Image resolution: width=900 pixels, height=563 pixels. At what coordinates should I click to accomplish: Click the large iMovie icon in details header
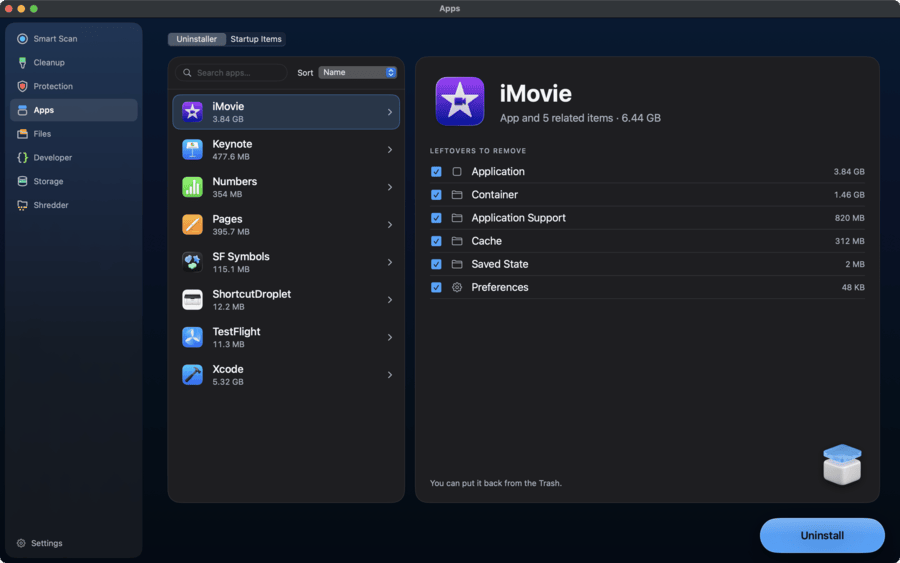click(x=460, y=102)
